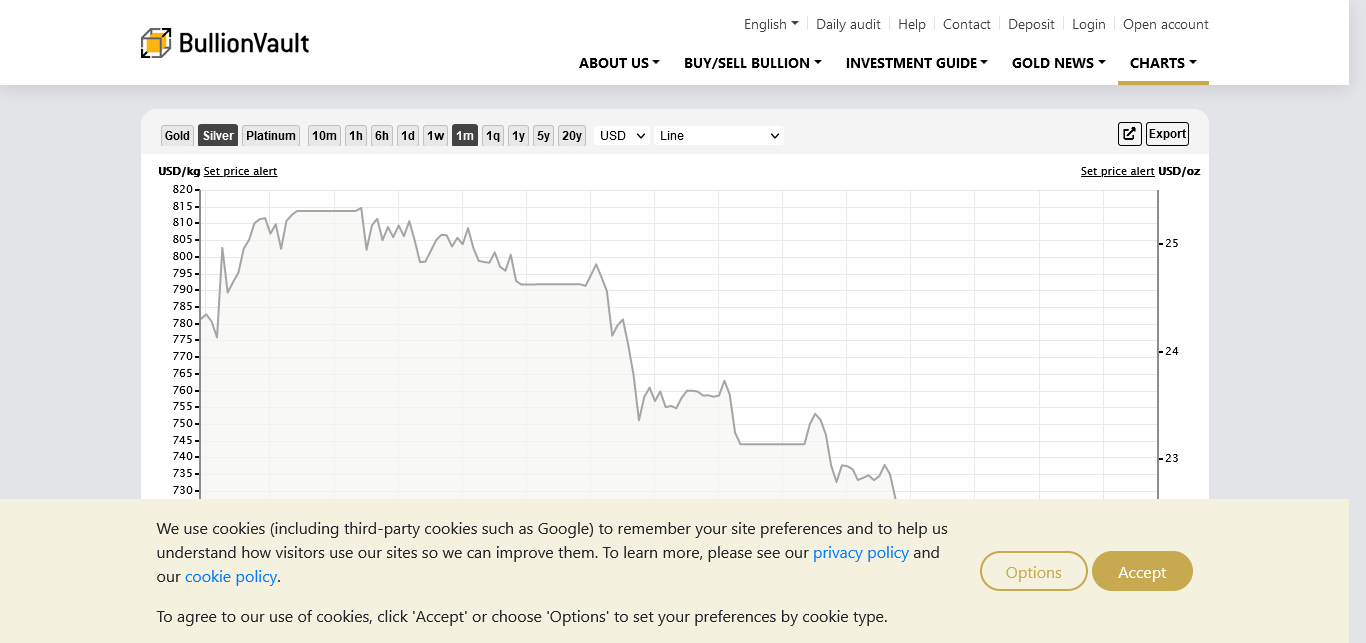The height and width of the screenshot is (643, 1366).
Task: Choose the 20y time range
Action: click(x=571, y=136)
